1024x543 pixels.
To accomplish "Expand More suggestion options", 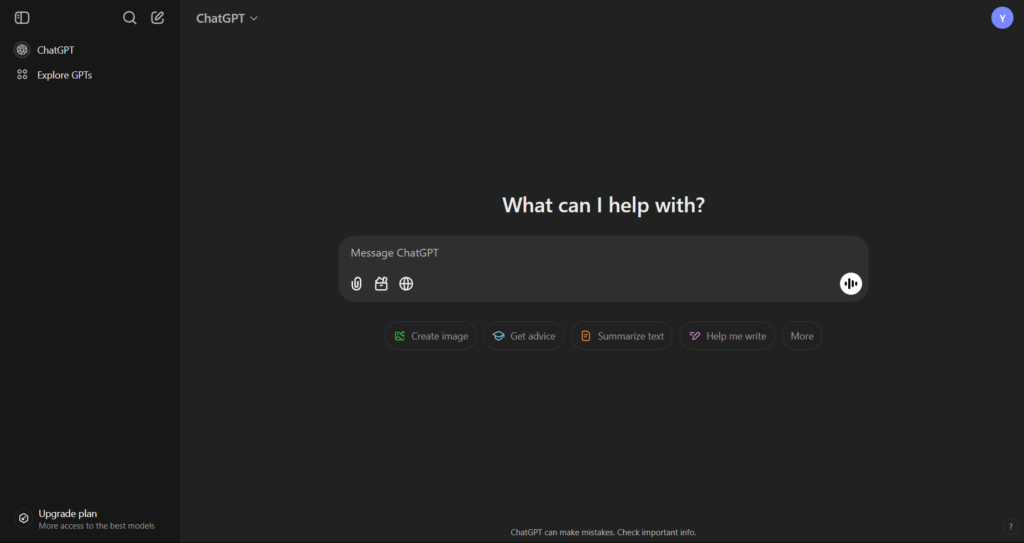I will tap(802, 336).
